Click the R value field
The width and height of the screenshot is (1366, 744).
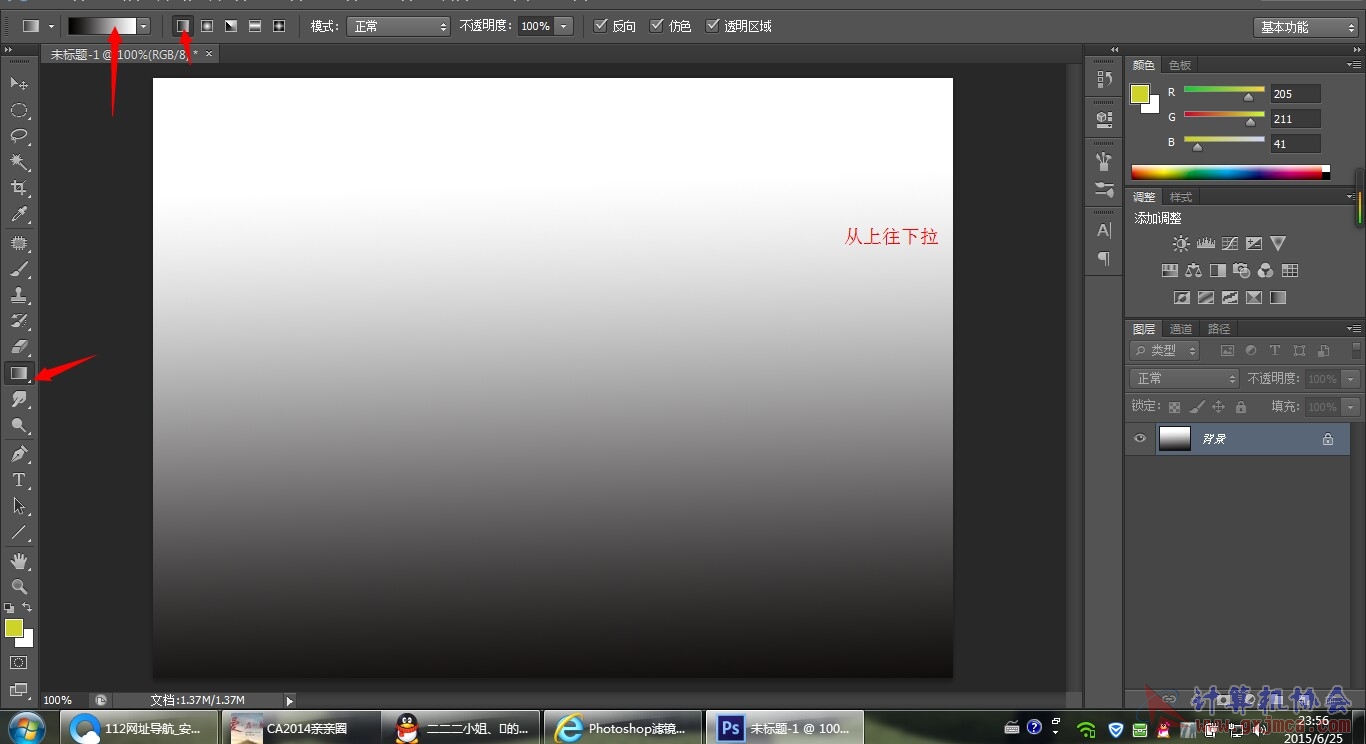tap(1295, 94)
